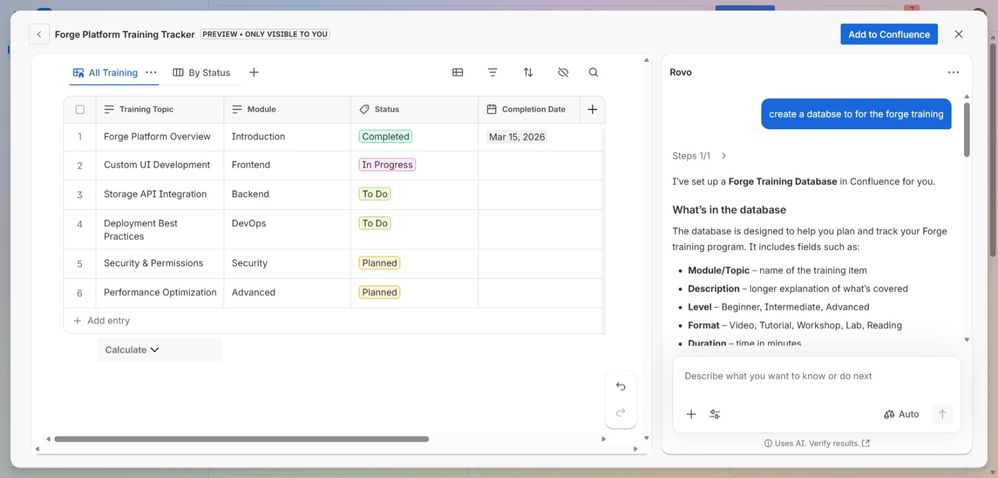Open the Auto model selector

pos(902,414)
